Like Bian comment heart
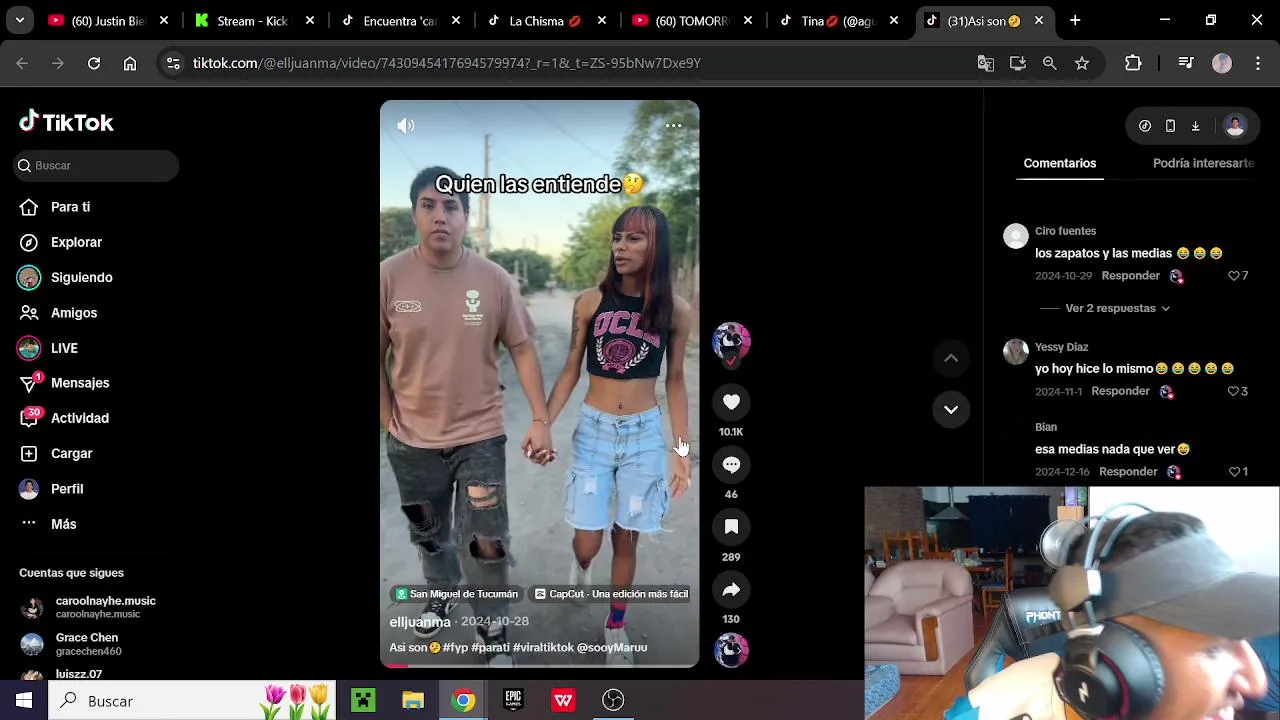Image resolution: width=1280 pixels, height=720 pixels. 1233,471
